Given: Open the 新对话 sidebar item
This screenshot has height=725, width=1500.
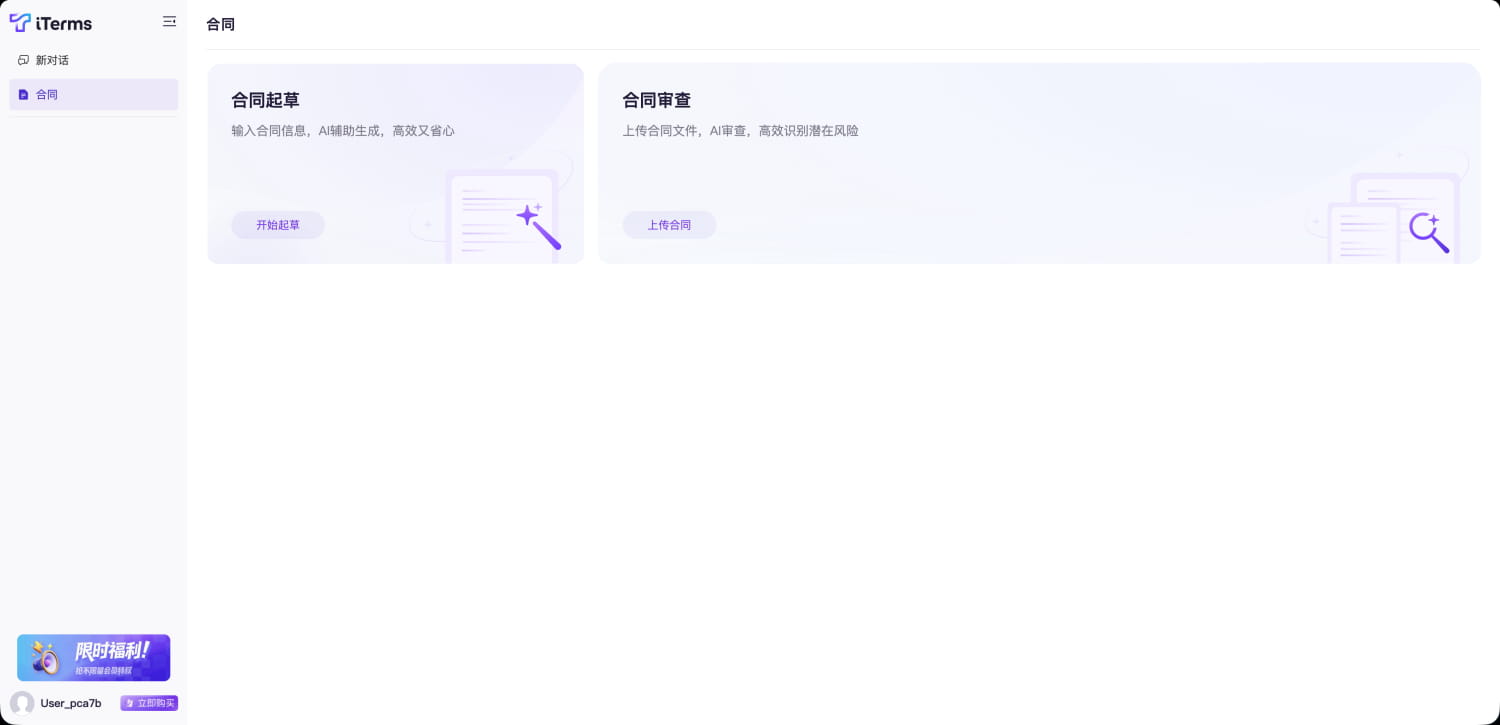Looking at the screenshot, I should [52, 60].
